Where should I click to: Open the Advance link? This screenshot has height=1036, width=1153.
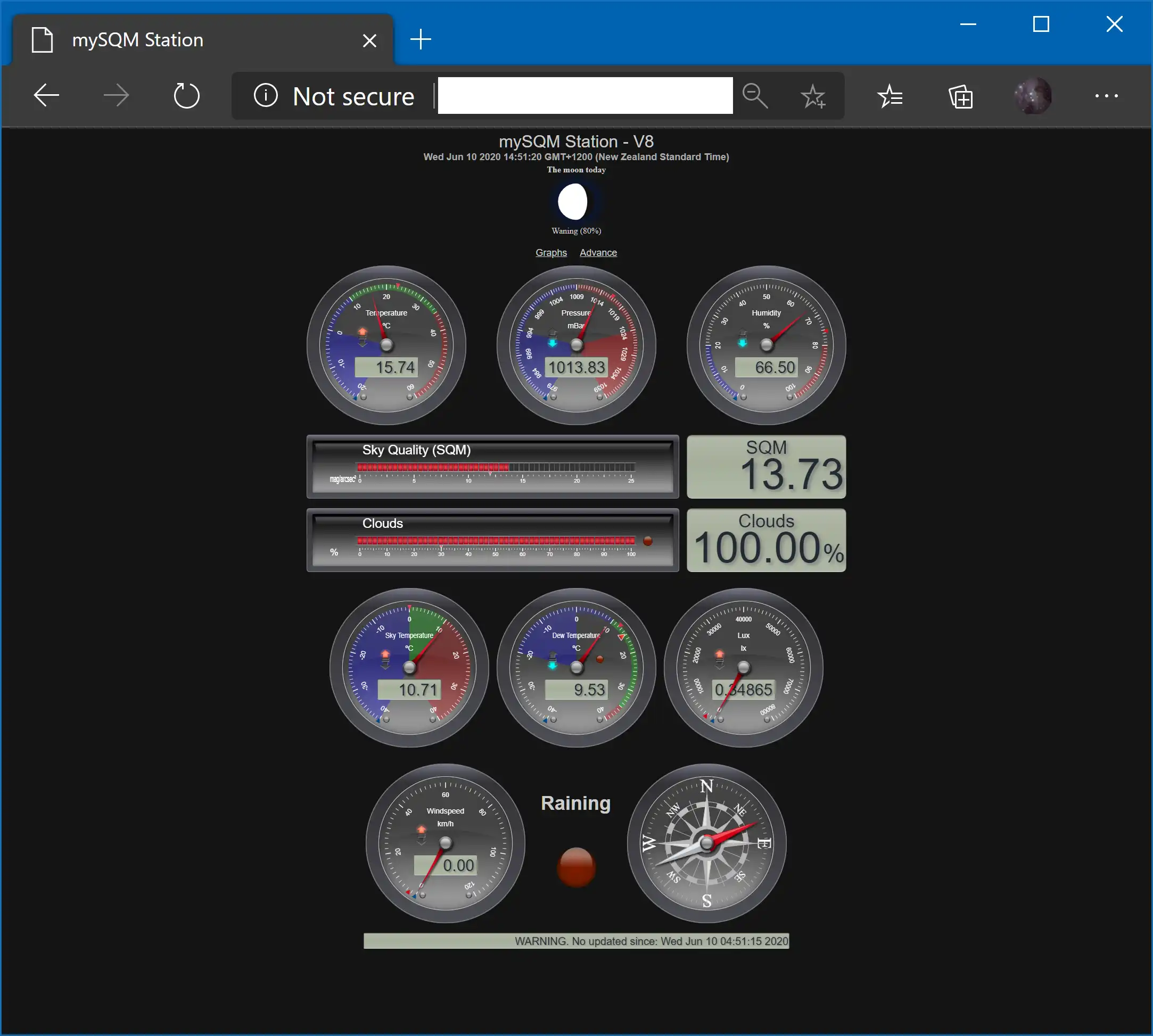point(598,252)
